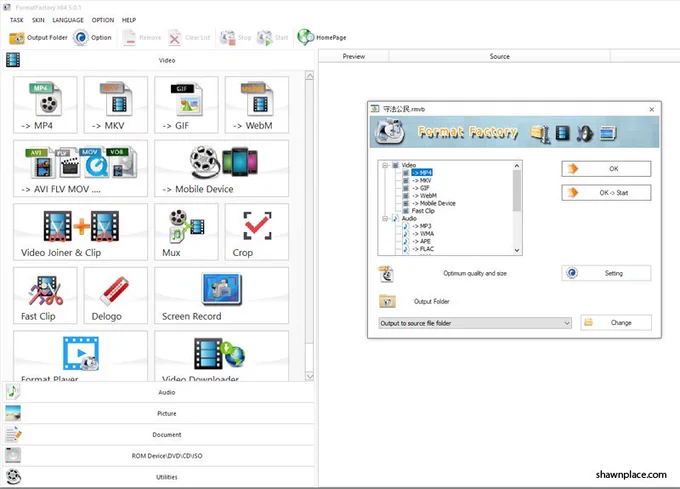Open the OPTION menu
Viewport: 680px width, 489px height.
pos(103,20)
